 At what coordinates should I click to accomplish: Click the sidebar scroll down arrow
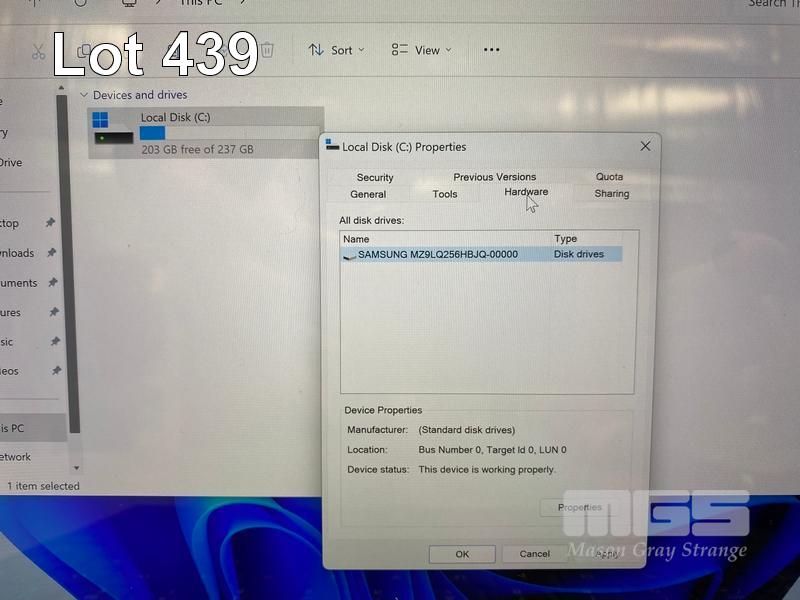76,467
